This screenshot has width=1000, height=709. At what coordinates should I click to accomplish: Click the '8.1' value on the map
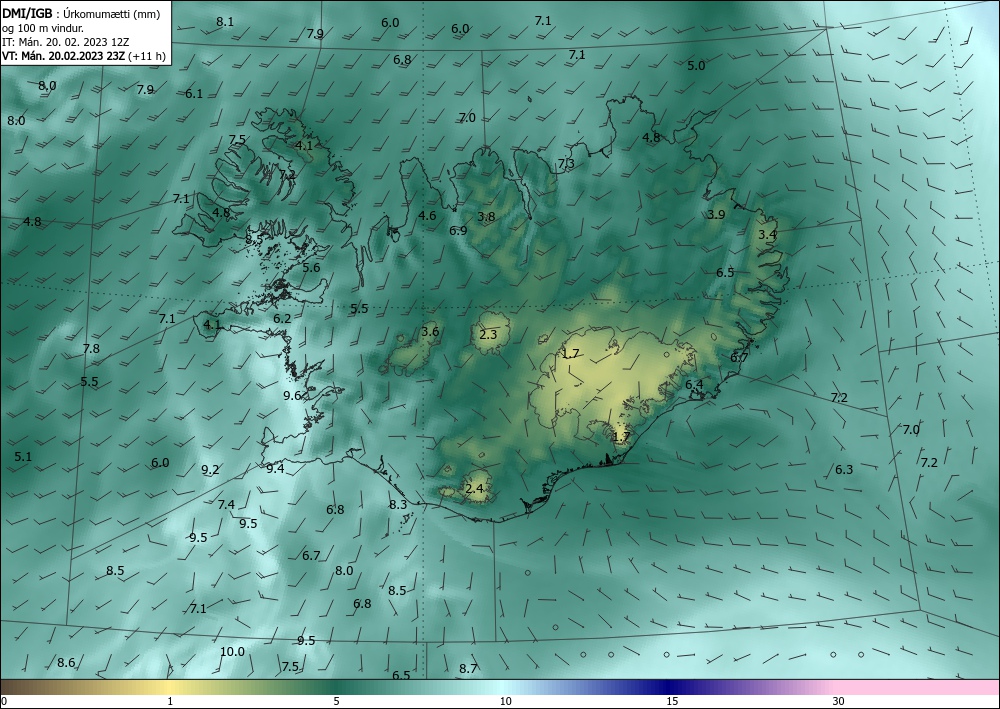[224, 22]
